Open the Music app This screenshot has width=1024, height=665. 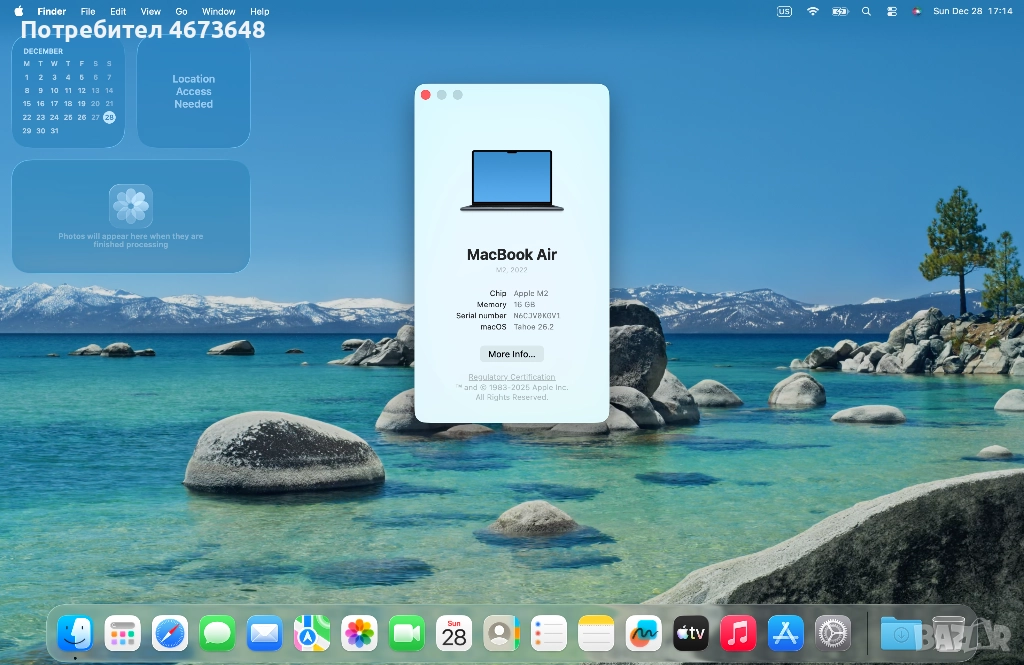pyautogui.click(x=738, y=633)
